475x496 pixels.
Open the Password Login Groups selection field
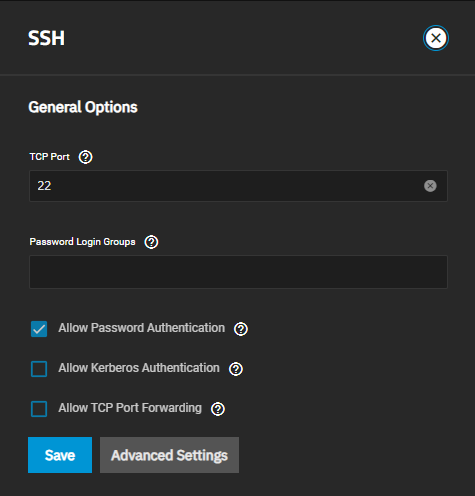click(238, 272)
